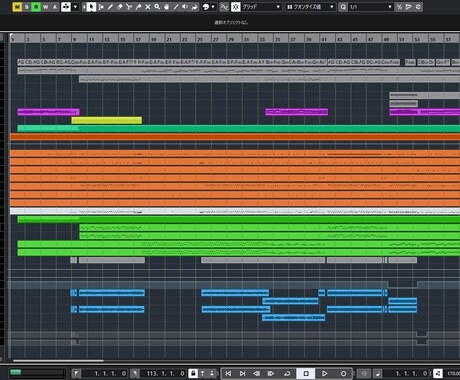This screenshot has height=380, width=460.
Task: Click the record transport button
Action: [343, 373]
